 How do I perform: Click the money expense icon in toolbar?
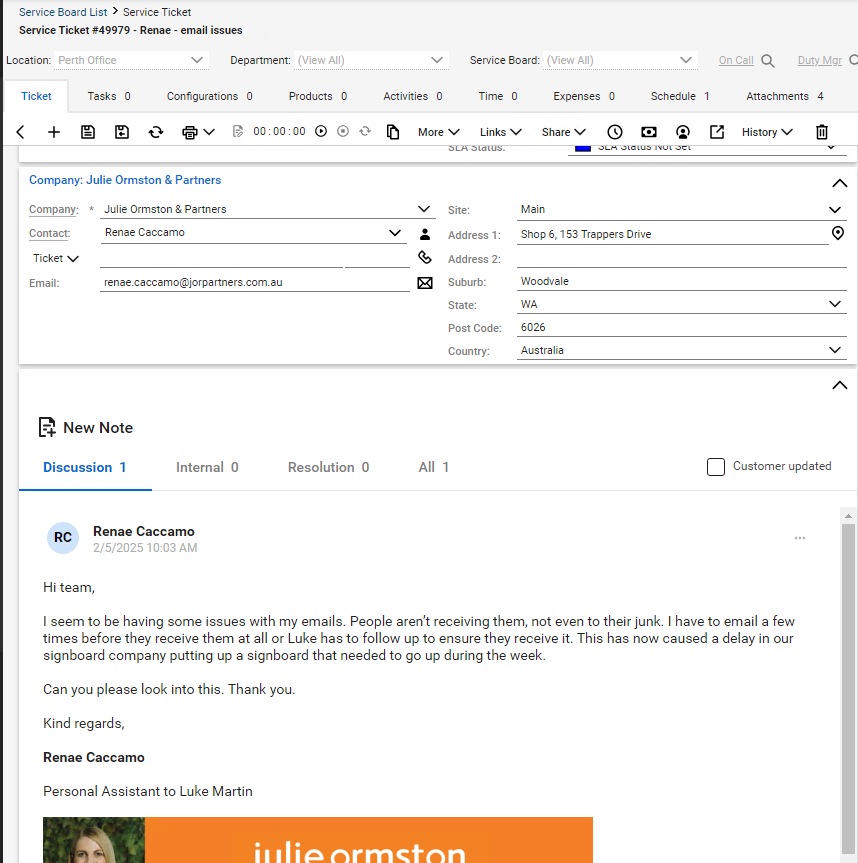(649, 132)
